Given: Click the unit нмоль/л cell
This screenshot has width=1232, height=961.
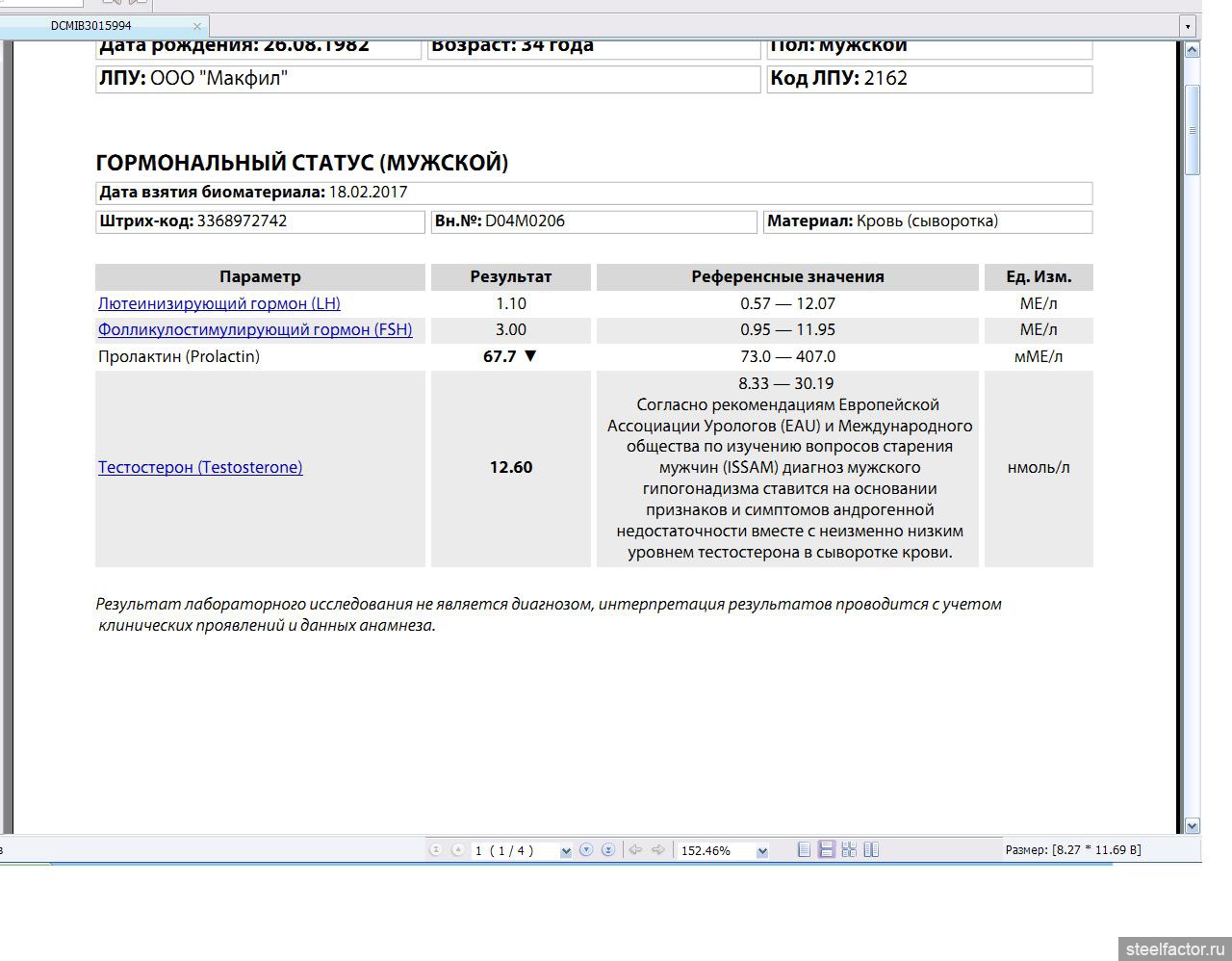Looking at the screenshot, I should [x=1039, y=467].
